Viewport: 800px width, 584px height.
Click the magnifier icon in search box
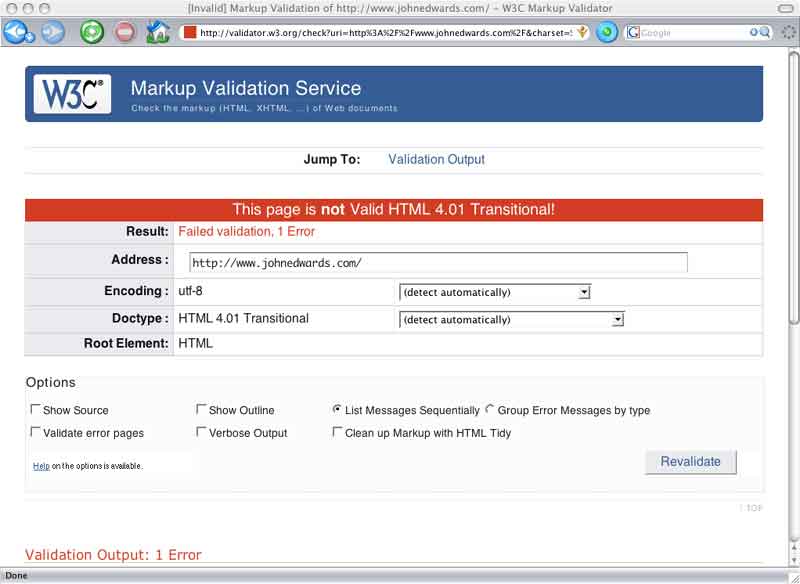[765, 33]
